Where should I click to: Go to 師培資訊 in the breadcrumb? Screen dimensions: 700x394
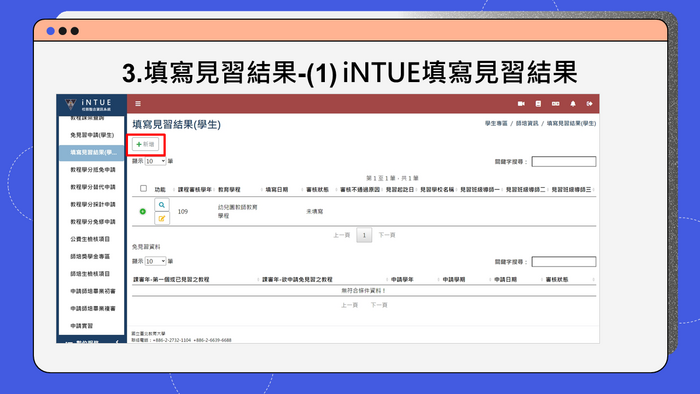(x=527, y=124)
